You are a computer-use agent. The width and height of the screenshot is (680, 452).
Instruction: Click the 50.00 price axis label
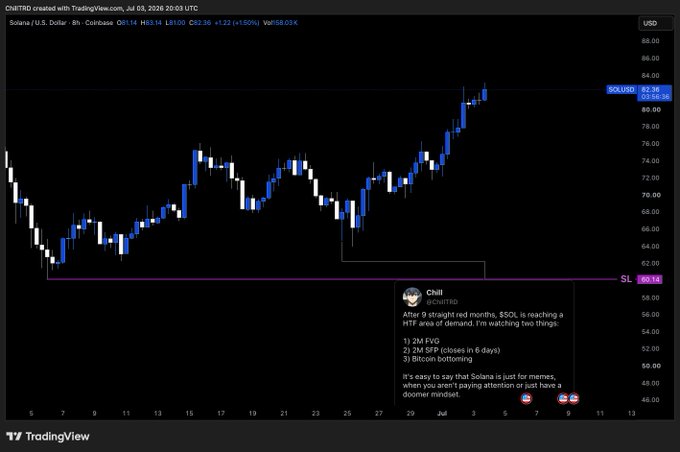[651, 366]
